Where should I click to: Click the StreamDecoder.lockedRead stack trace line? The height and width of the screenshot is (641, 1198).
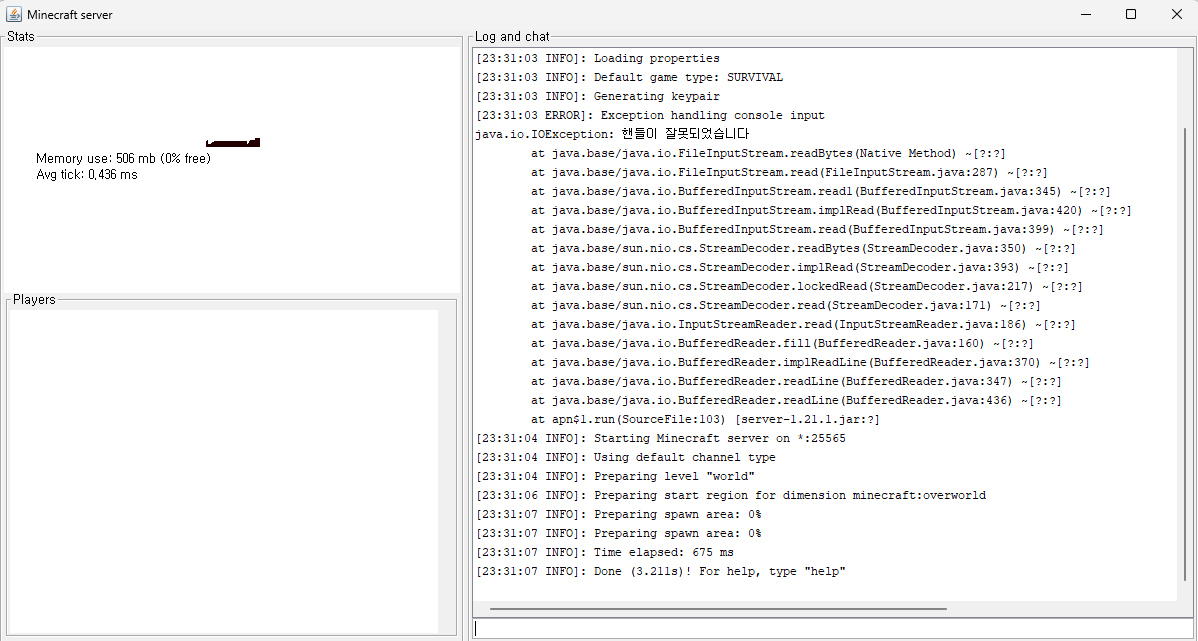tap(807, 287)
